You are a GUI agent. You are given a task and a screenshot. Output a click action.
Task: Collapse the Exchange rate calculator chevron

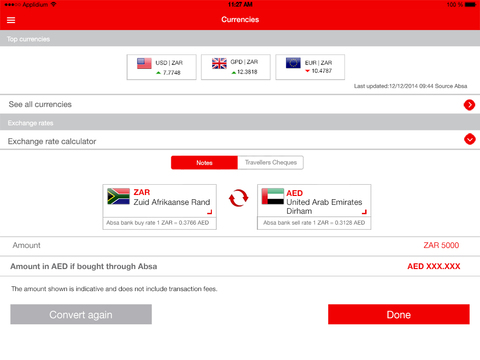tap(470, 139)
